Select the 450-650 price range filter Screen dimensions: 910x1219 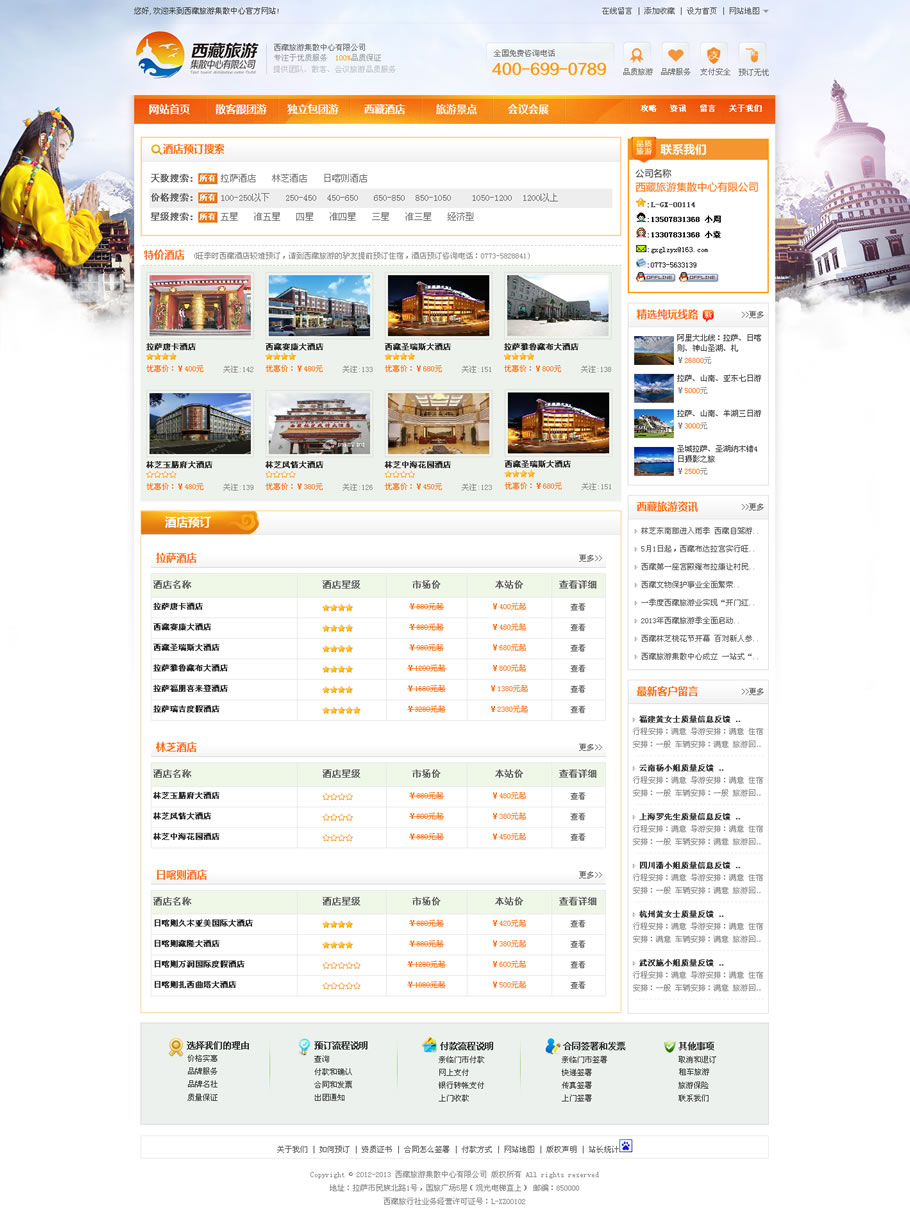(x=342, y=198)
